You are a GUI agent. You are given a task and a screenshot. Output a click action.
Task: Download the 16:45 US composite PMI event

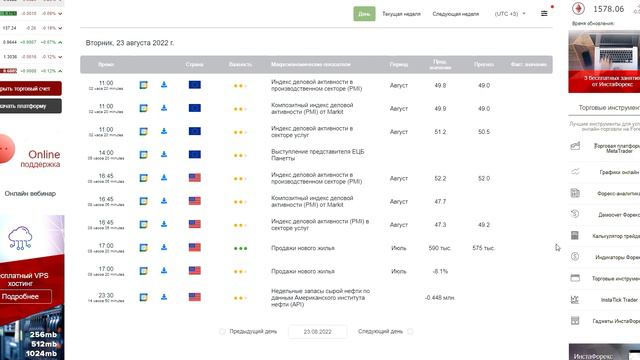(x=164, y=201)
